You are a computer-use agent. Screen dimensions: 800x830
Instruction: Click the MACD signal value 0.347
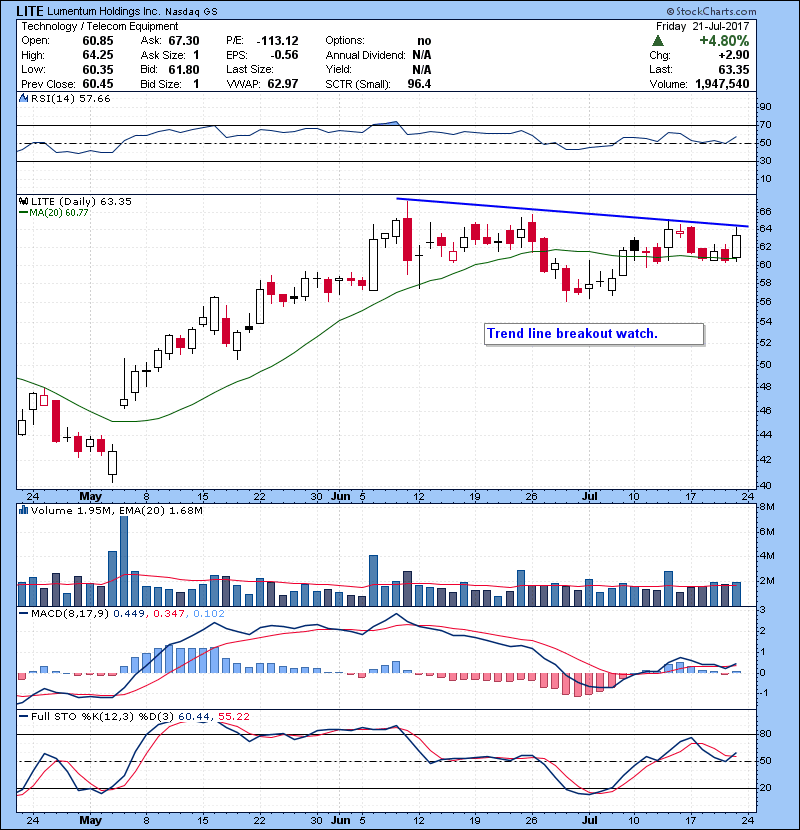(x=169, y=614)
